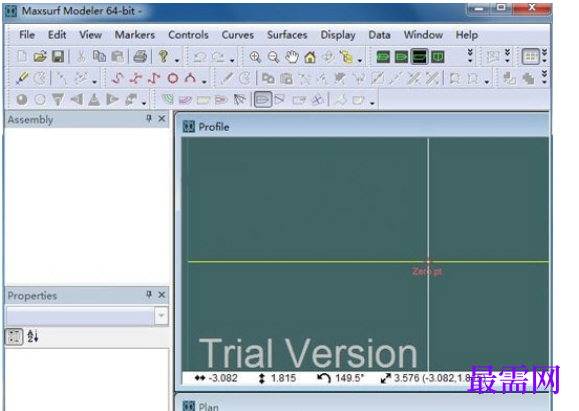Viewport: 579px width, 411px height.
Task: Open dropdown arrow after Help icon
Action: point(177,60)
